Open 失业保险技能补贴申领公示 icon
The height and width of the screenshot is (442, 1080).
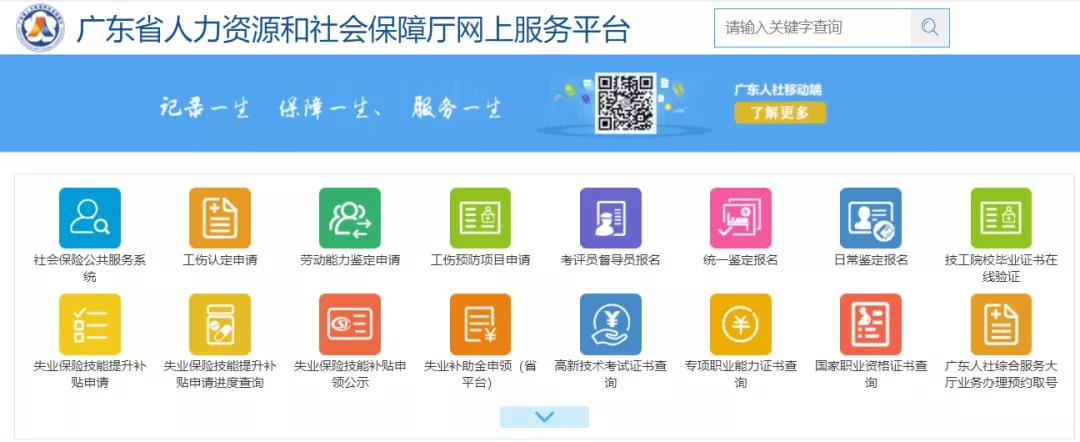(x=350, y=324)
